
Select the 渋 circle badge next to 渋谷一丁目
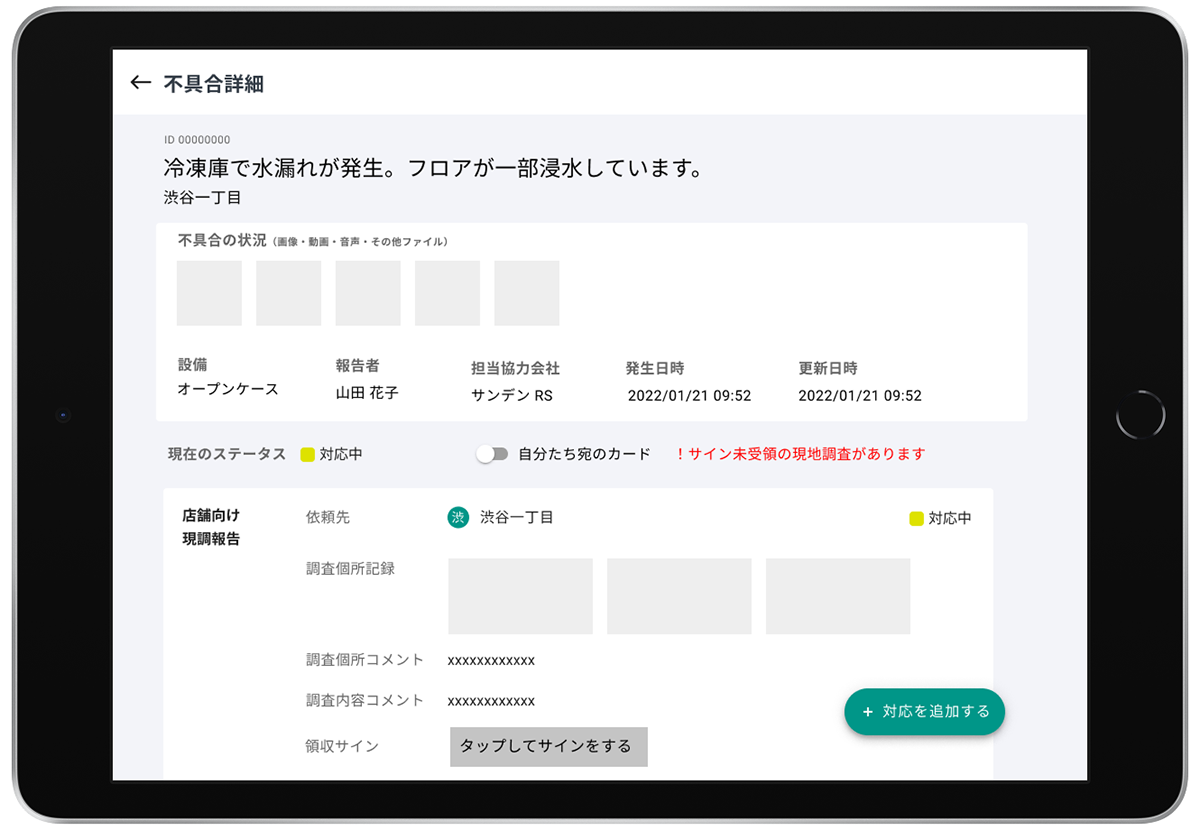(x=456, y=518)
